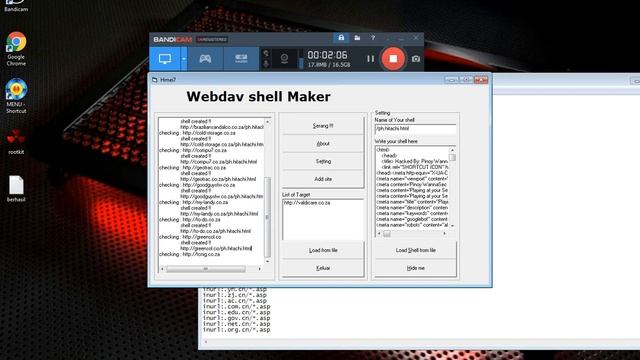Open the berhasil file on the desktop
This screenshot has width=640, height=360.
click(16, 189)
